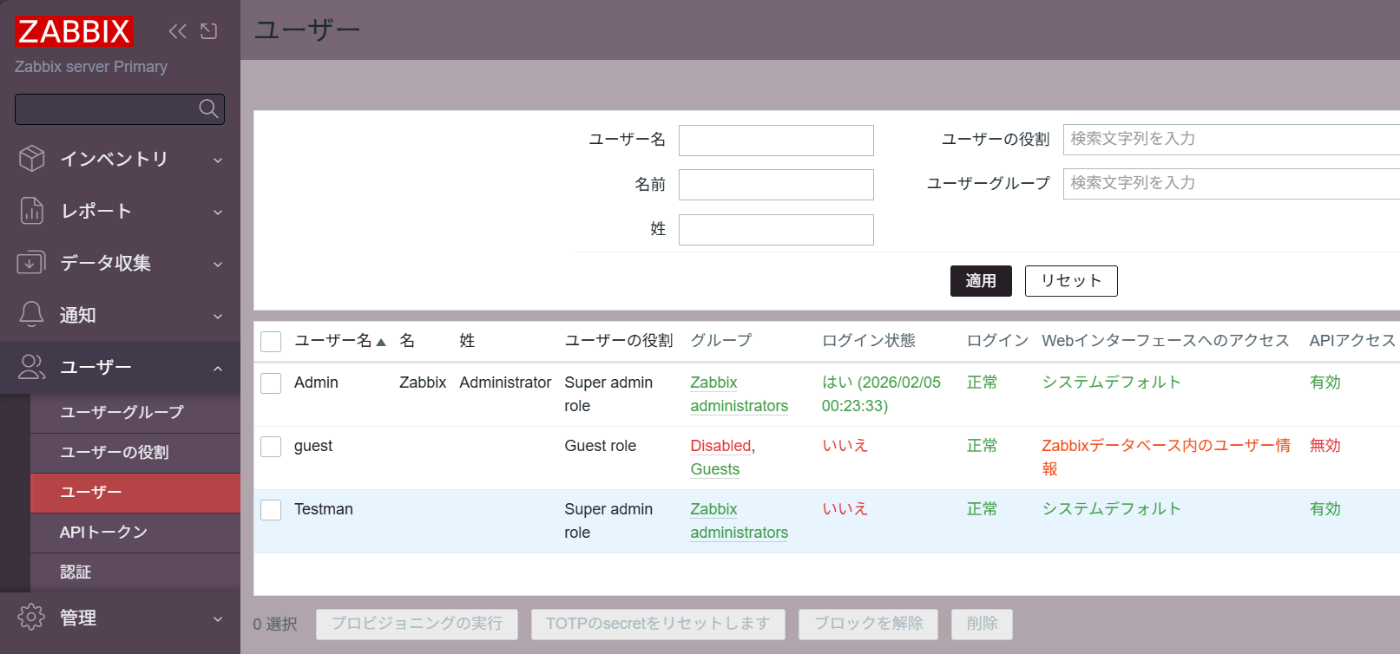Tick the checkbox for the Testman user
This screenshot has width=1400, height=654.
click(x=271, y=510)
